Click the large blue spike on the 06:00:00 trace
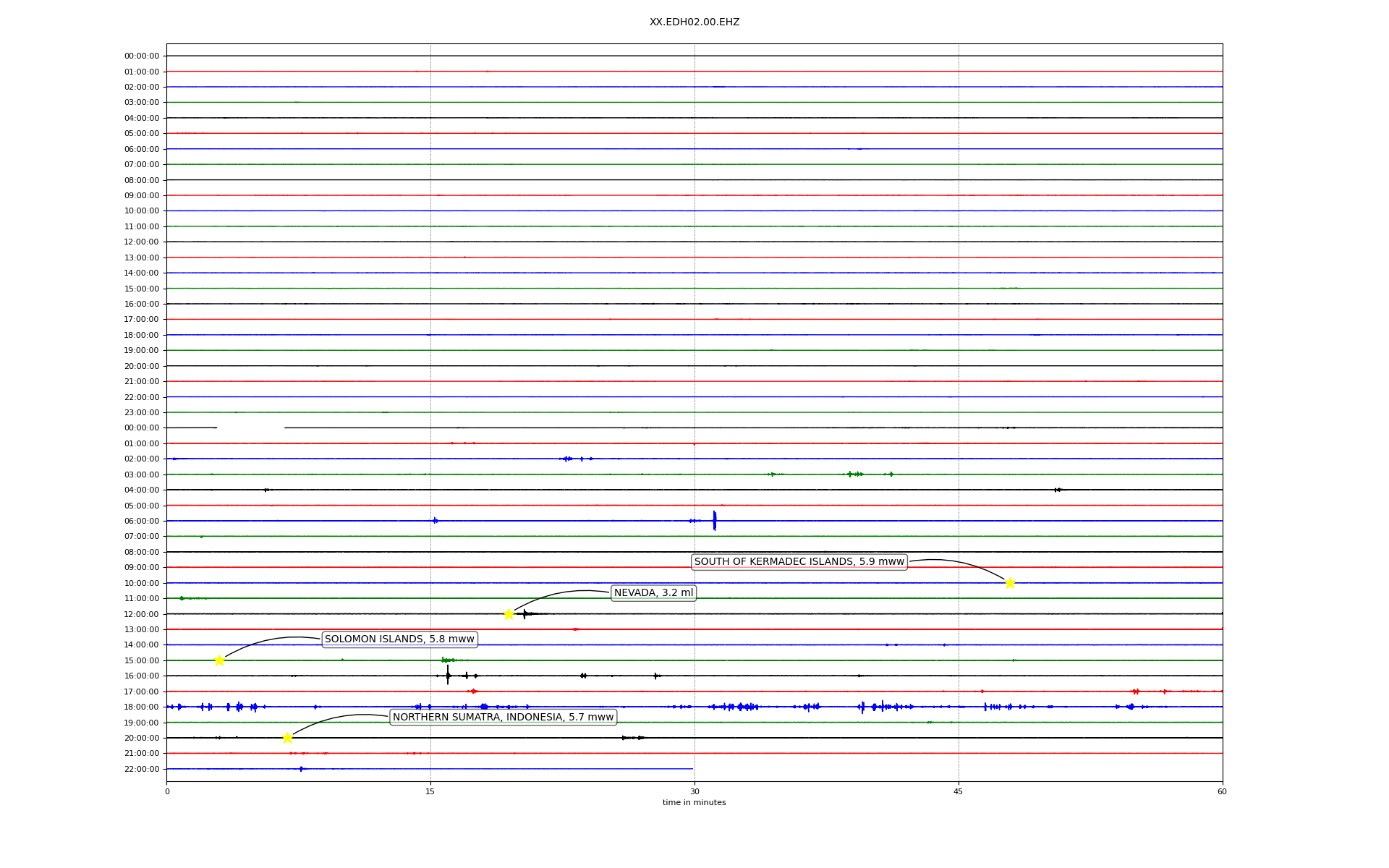The height and width of the screenshot is (868, 1389). (x=714, y=521)
